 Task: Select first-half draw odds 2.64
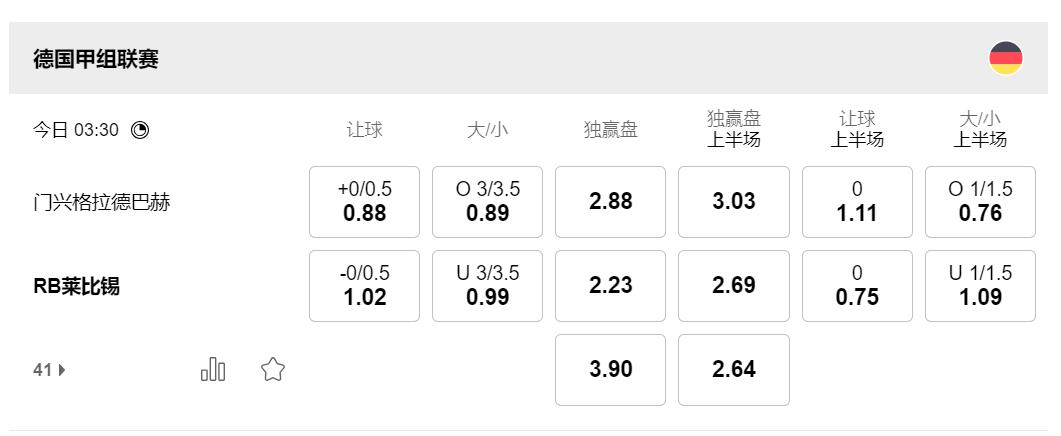point(733,370)
